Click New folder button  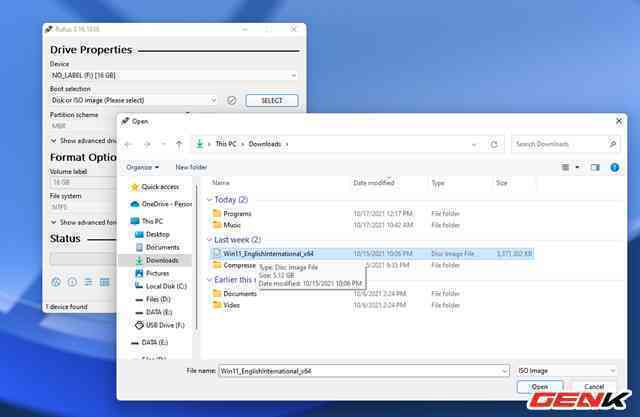tap(191, 167)
